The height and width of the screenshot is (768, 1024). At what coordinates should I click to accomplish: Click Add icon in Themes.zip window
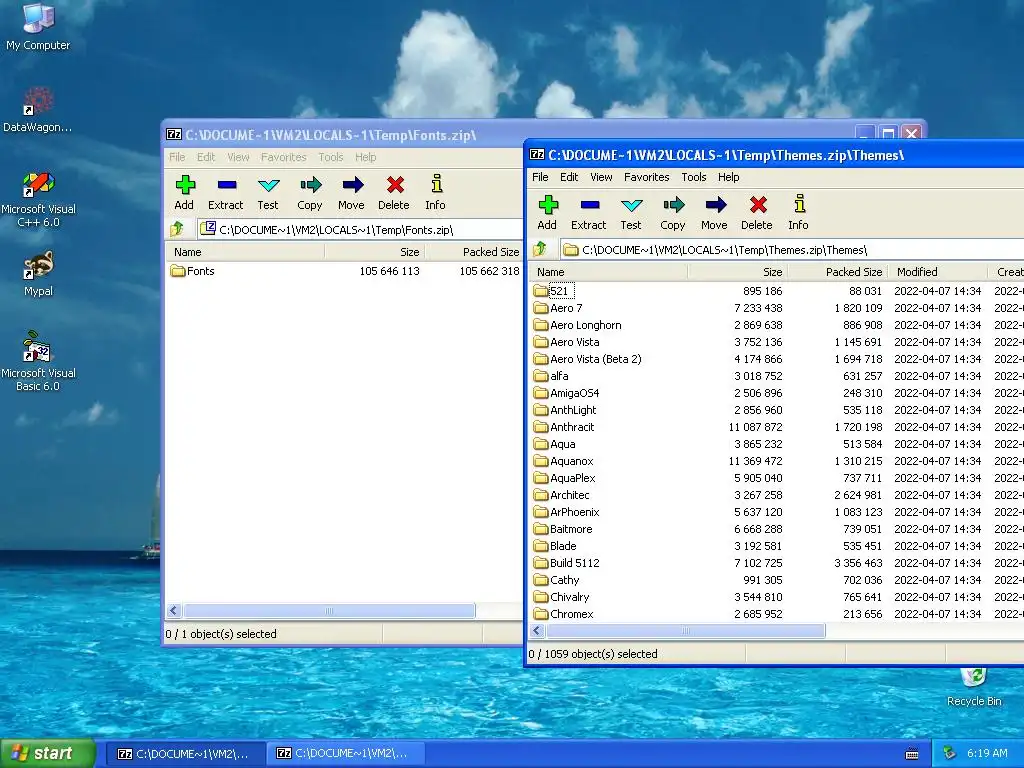click(548, 205)
